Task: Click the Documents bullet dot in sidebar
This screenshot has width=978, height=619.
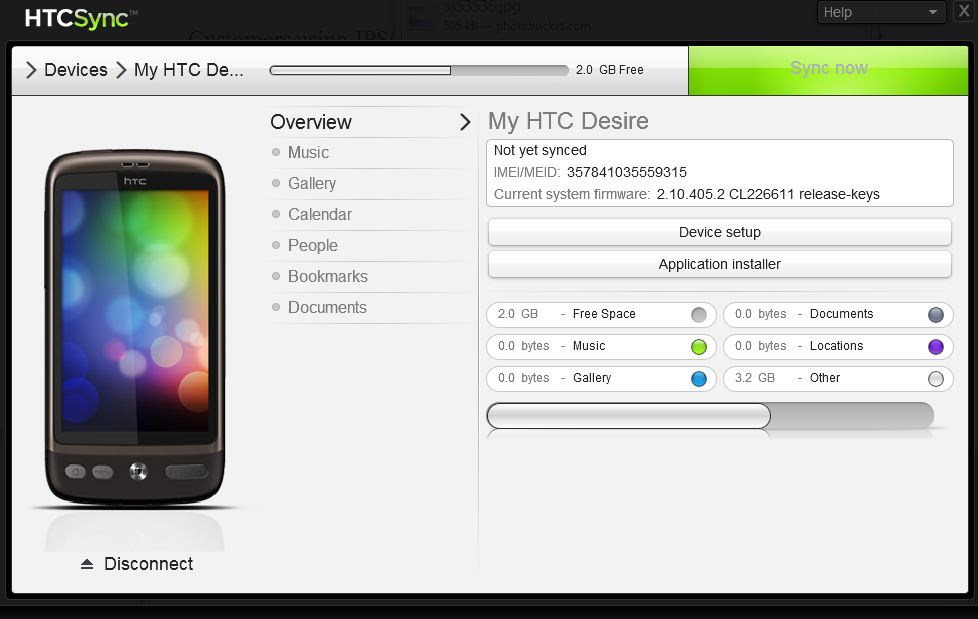Action: (x=276, y=307)
